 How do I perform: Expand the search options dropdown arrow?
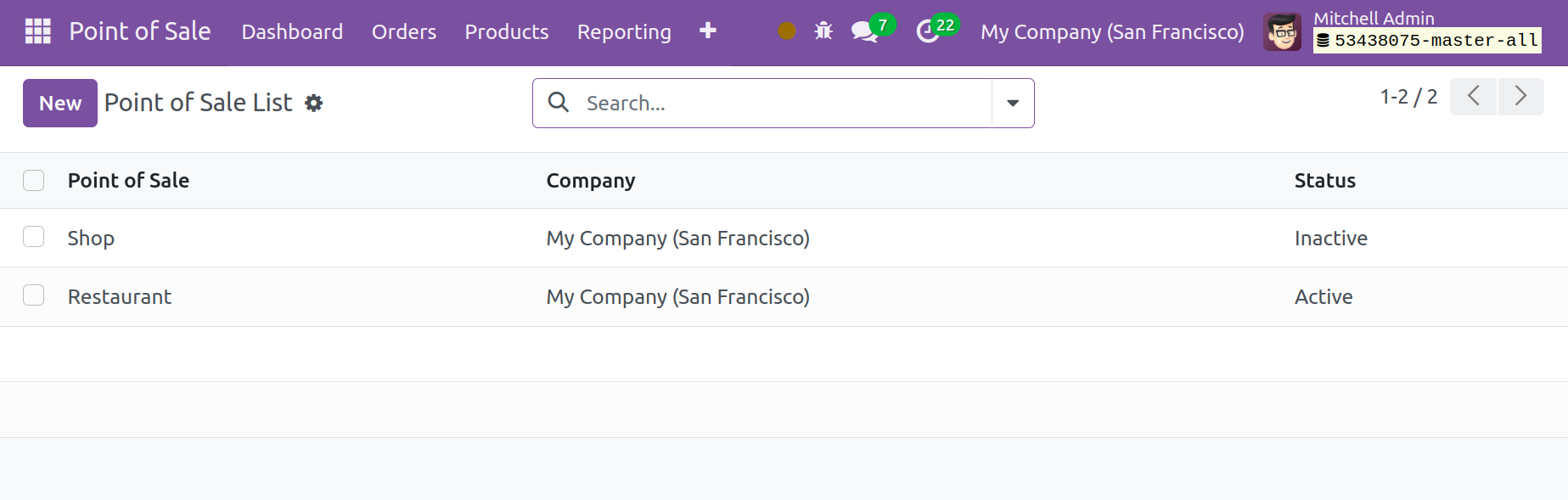tap(1013, 104)
